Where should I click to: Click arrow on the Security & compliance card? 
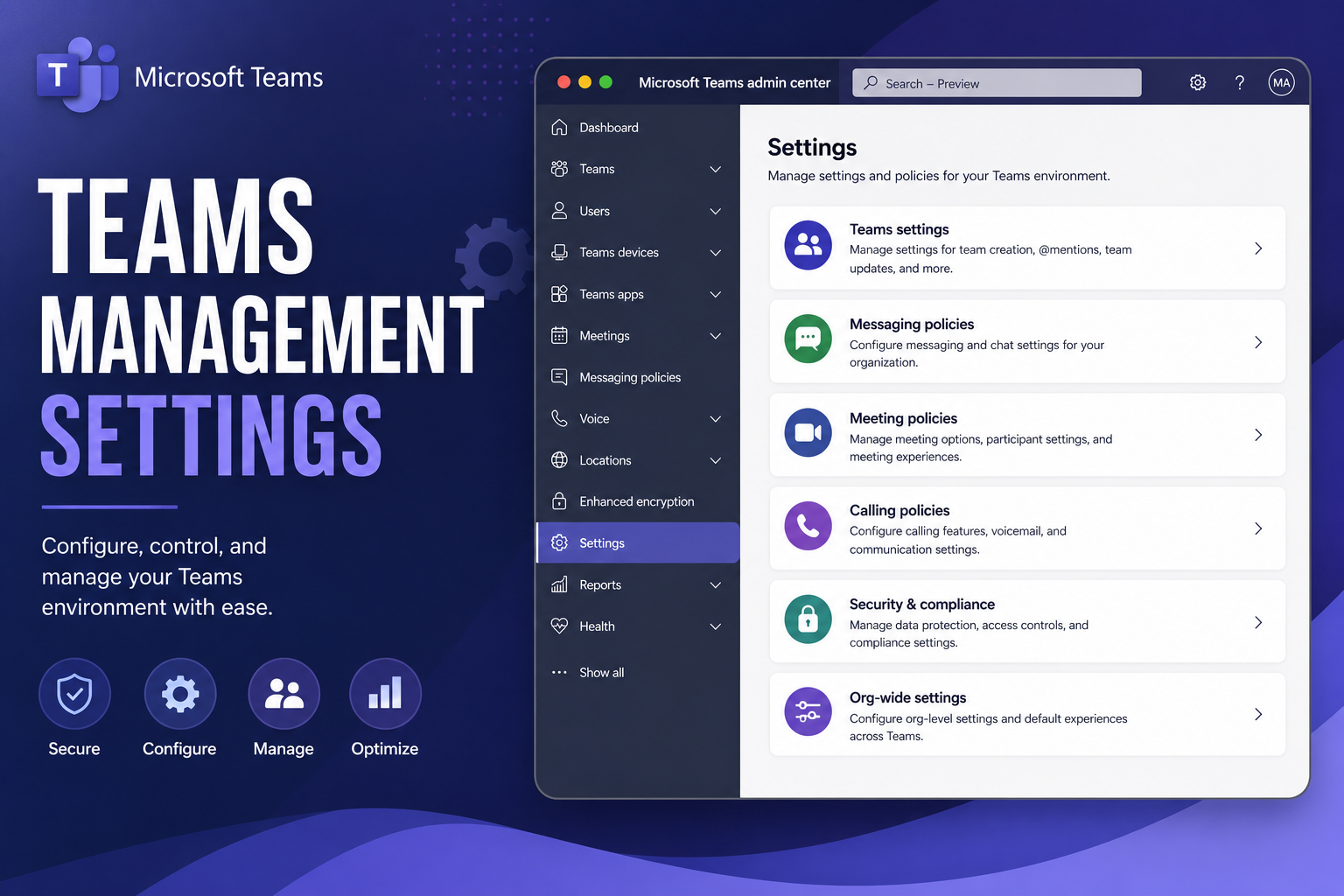(1258, 622)
